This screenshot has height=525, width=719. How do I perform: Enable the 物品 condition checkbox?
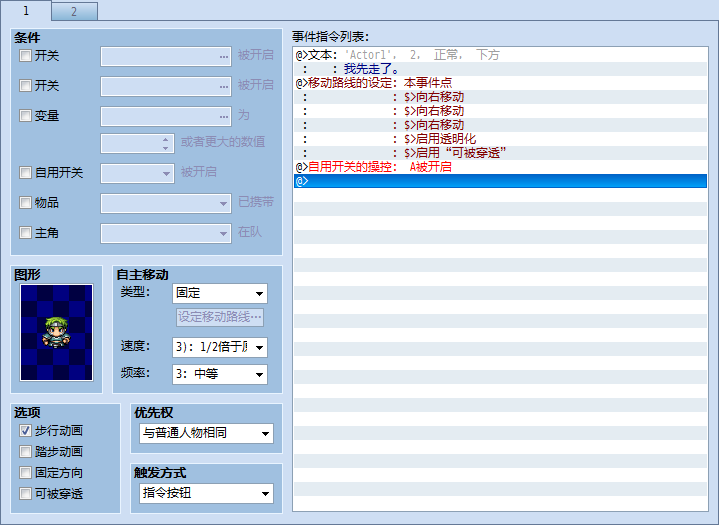25,202
